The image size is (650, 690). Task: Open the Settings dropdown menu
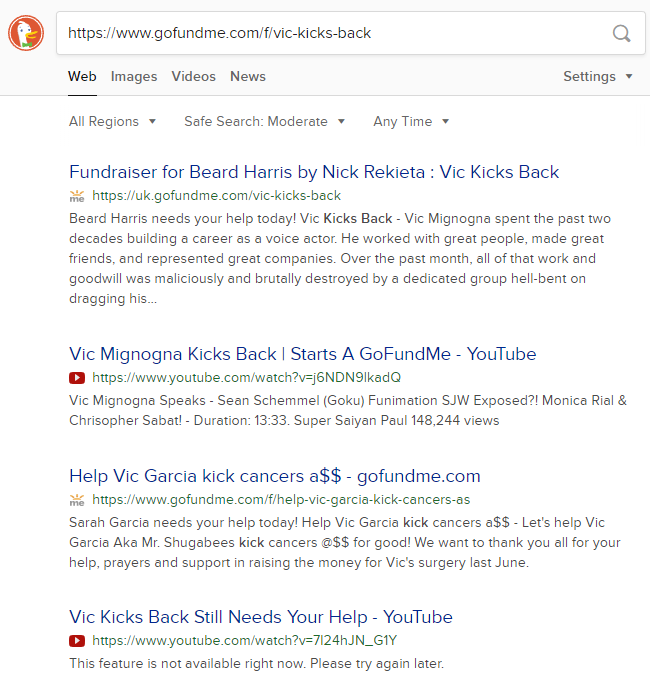click(x=598, y=77)
